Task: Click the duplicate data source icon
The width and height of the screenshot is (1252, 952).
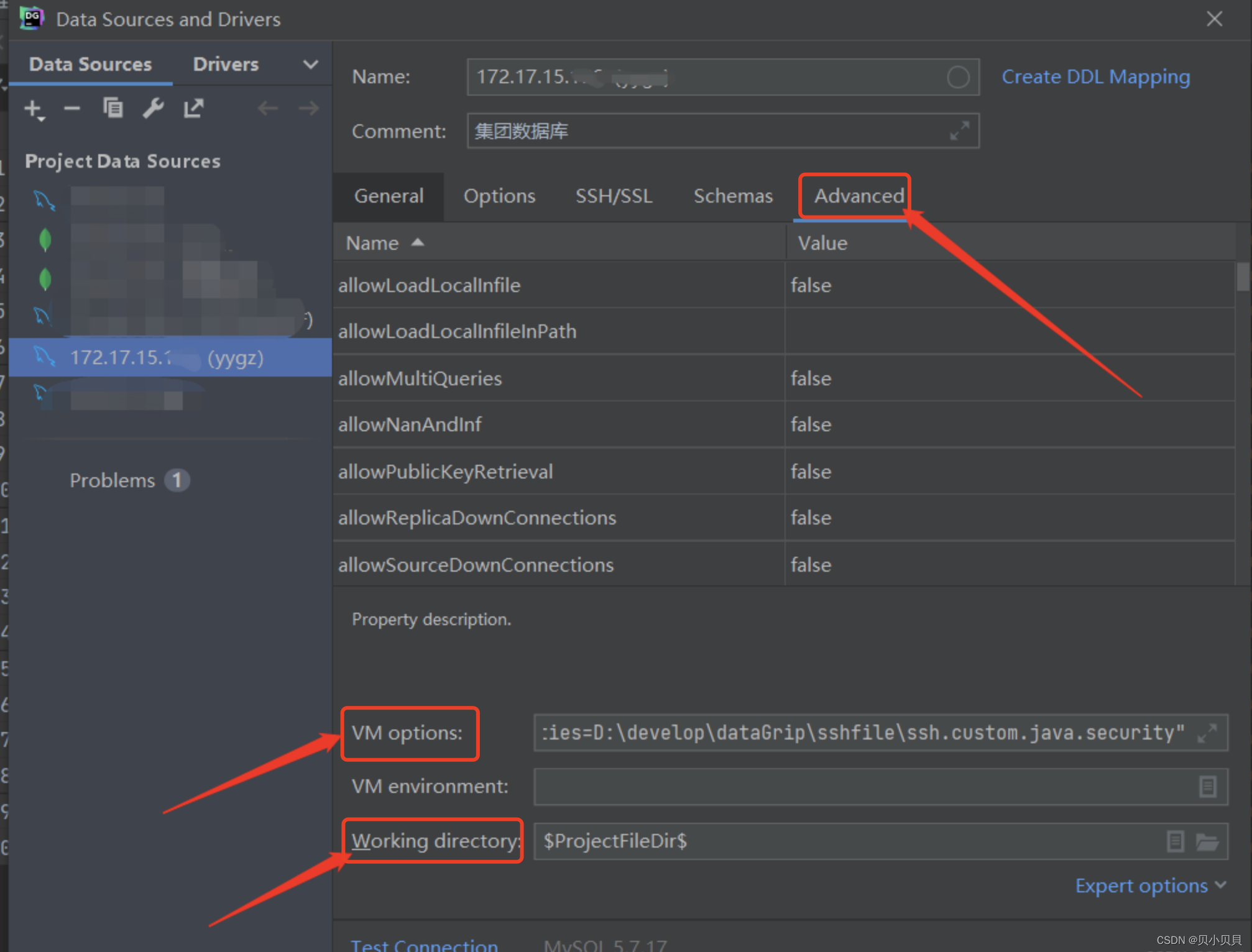Action: coord(113,109)
